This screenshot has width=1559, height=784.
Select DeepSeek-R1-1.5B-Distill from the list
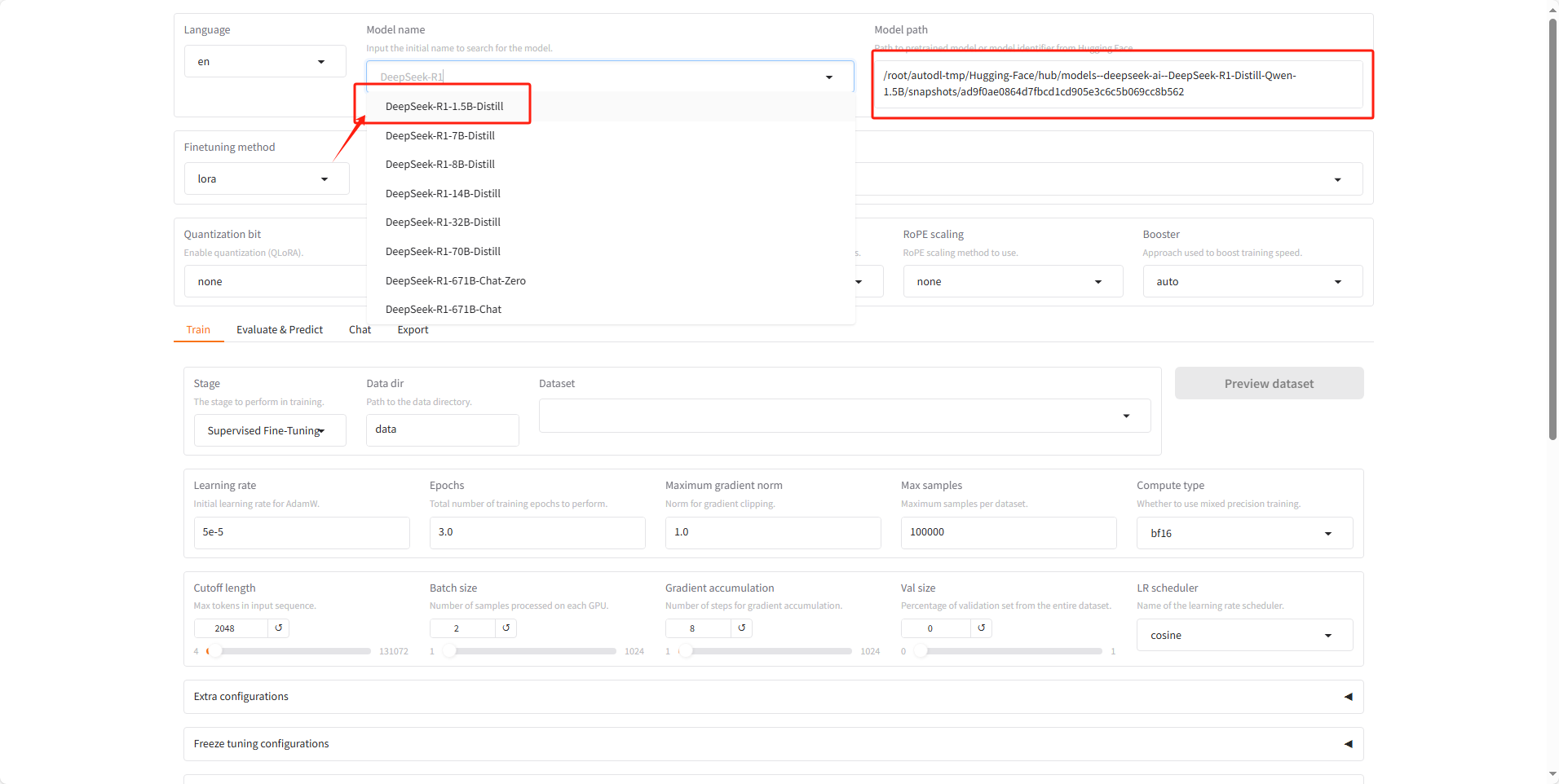click(611, 107)
